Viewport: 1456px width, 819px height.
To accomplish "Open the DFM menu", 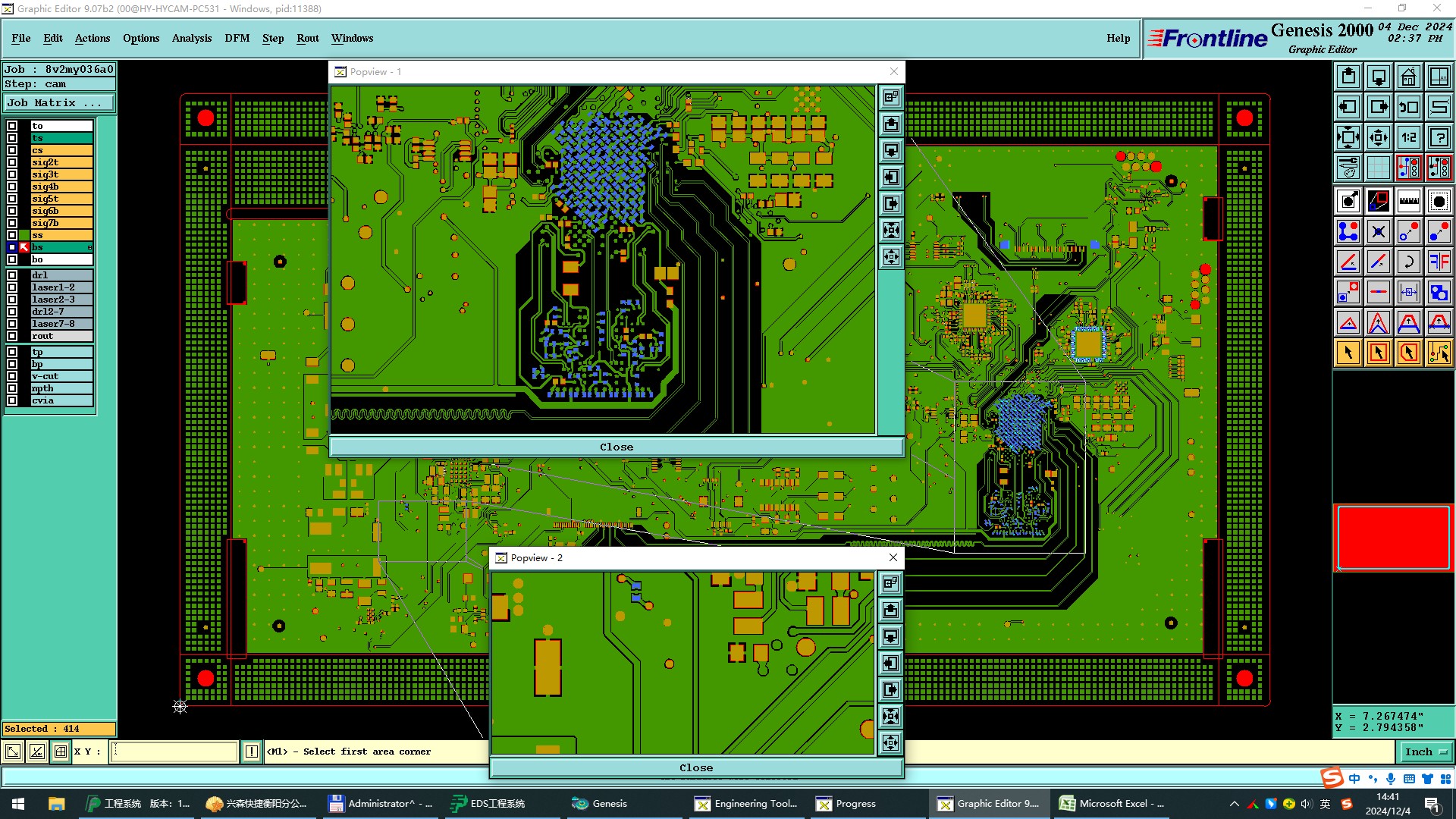I will pos(237,38).
